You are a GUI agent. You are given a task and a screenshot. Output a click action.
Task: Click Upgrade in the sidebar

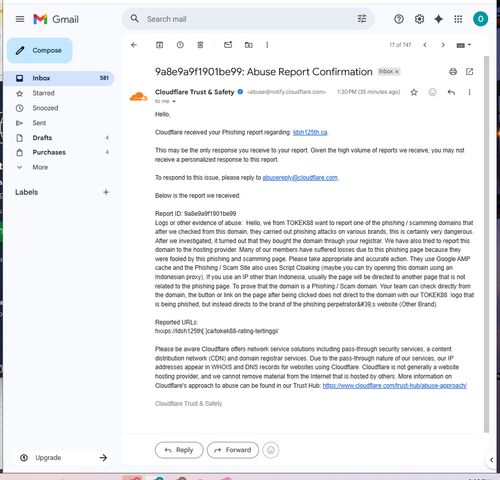pyautogui.click(x=63, y=458)
